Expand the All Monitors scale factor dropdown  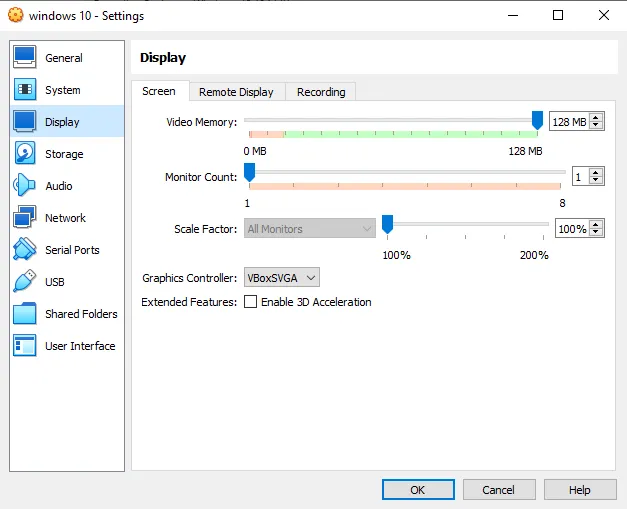pyautogui.click(x=310, y=228)
